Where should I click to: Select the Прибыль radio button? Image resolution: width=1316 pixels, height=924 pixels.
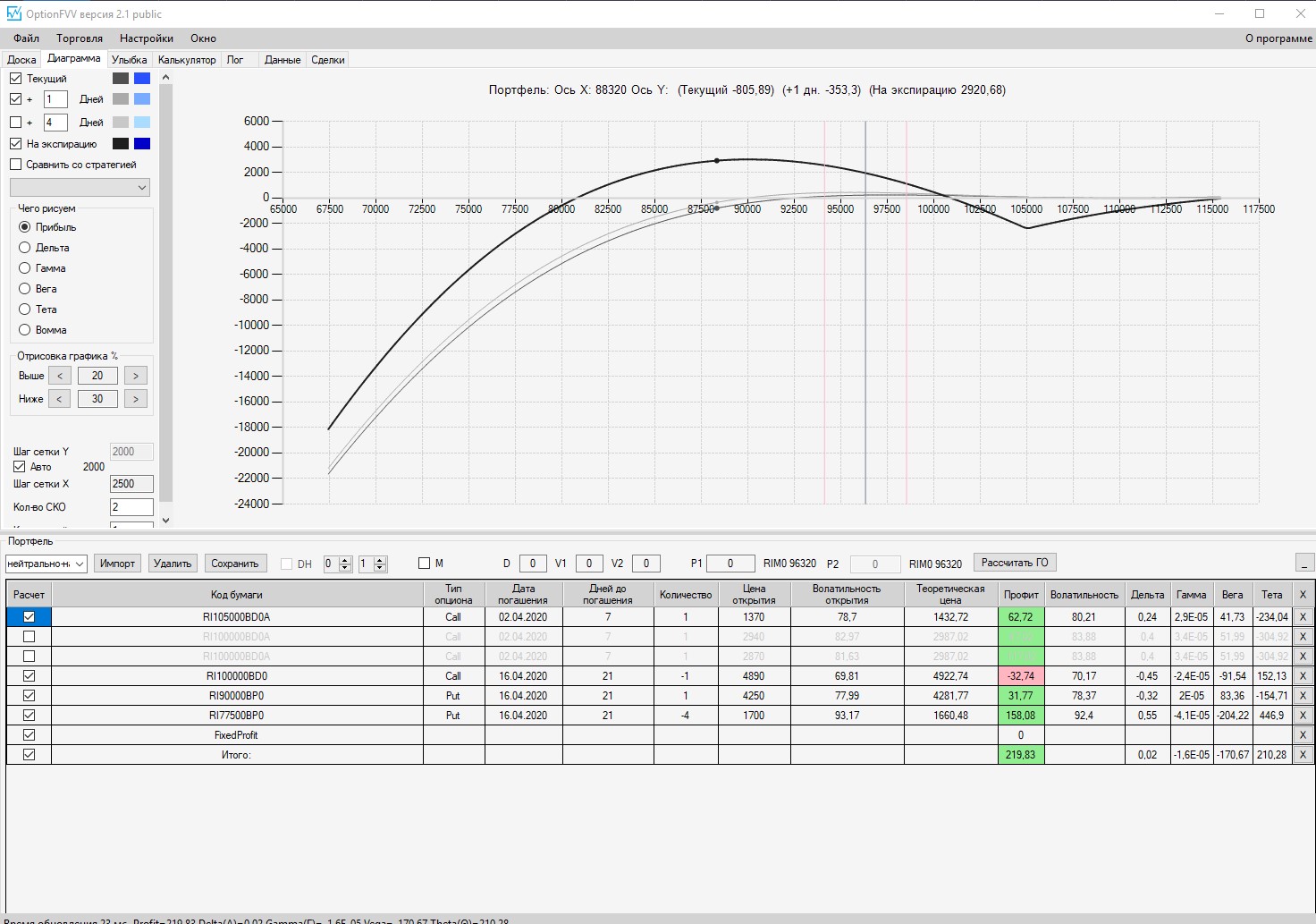coord(25,227)
